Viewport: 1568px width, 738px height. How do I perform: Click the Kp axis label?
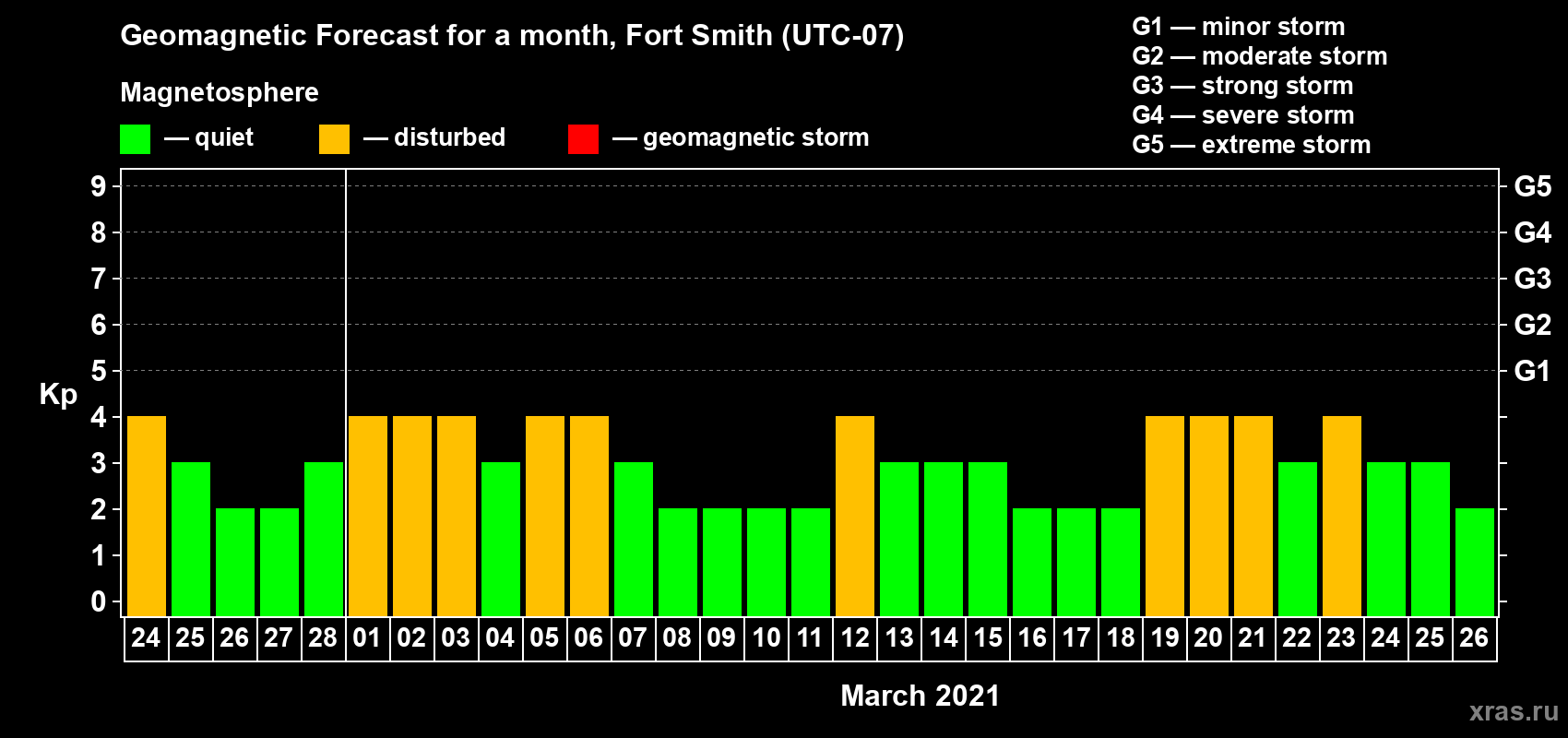pos(58,395)
